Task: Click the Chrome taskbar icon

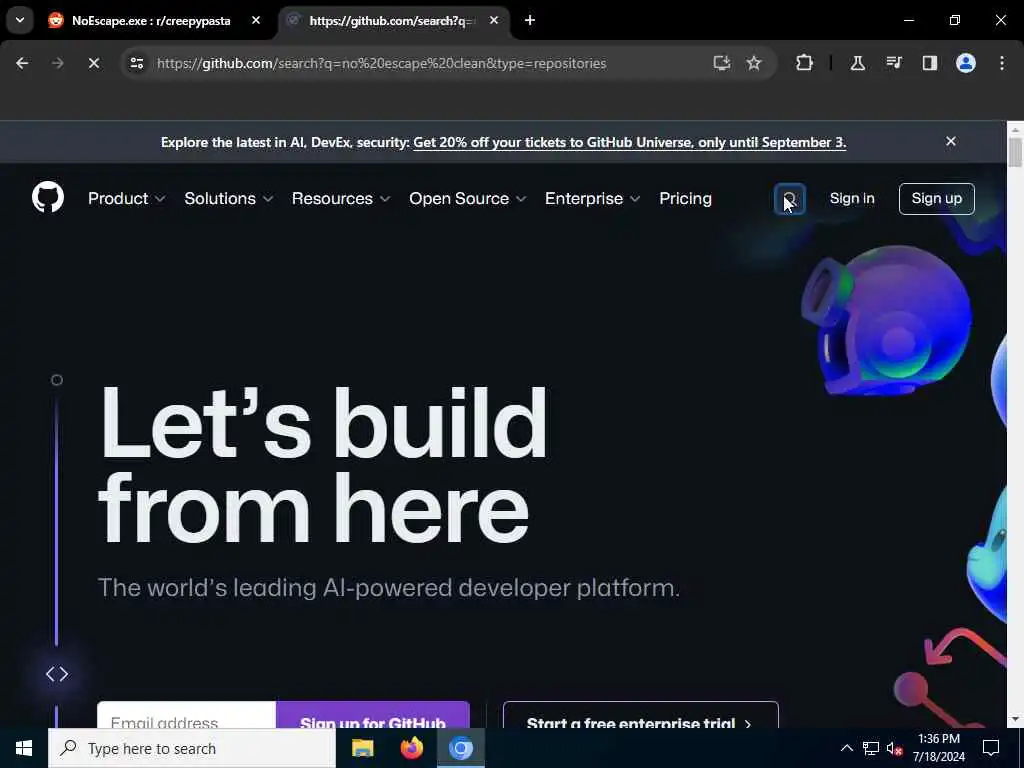Action: (x=460, y=748)
